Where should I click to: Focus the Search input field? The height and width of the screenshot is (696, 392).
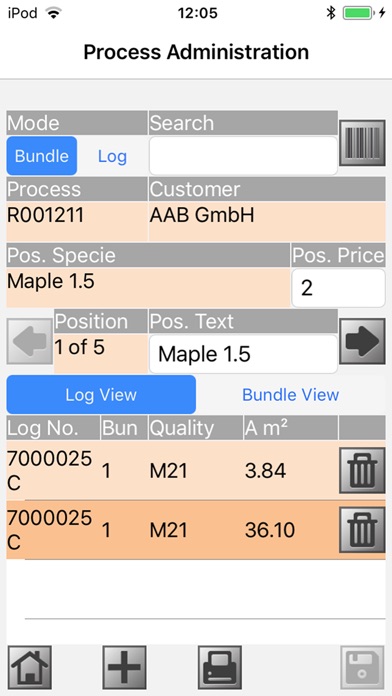(243, 156)
